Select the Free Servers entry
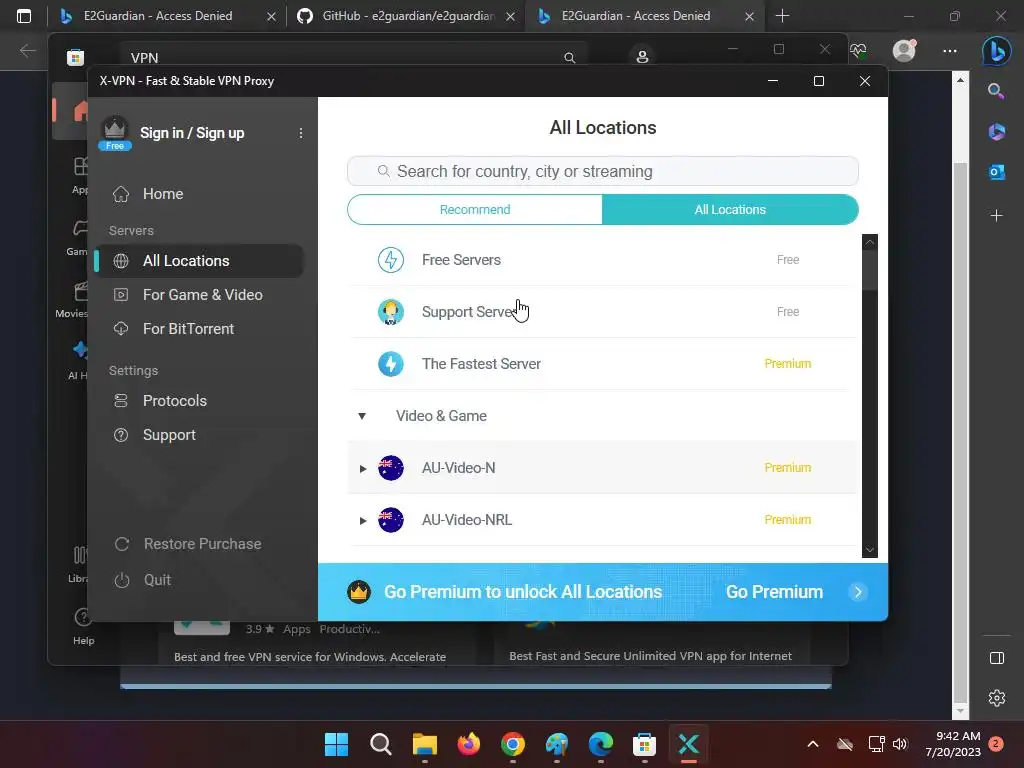This screenshot has height=768, width=1024. pyautogui.click(x=602, y=259)
